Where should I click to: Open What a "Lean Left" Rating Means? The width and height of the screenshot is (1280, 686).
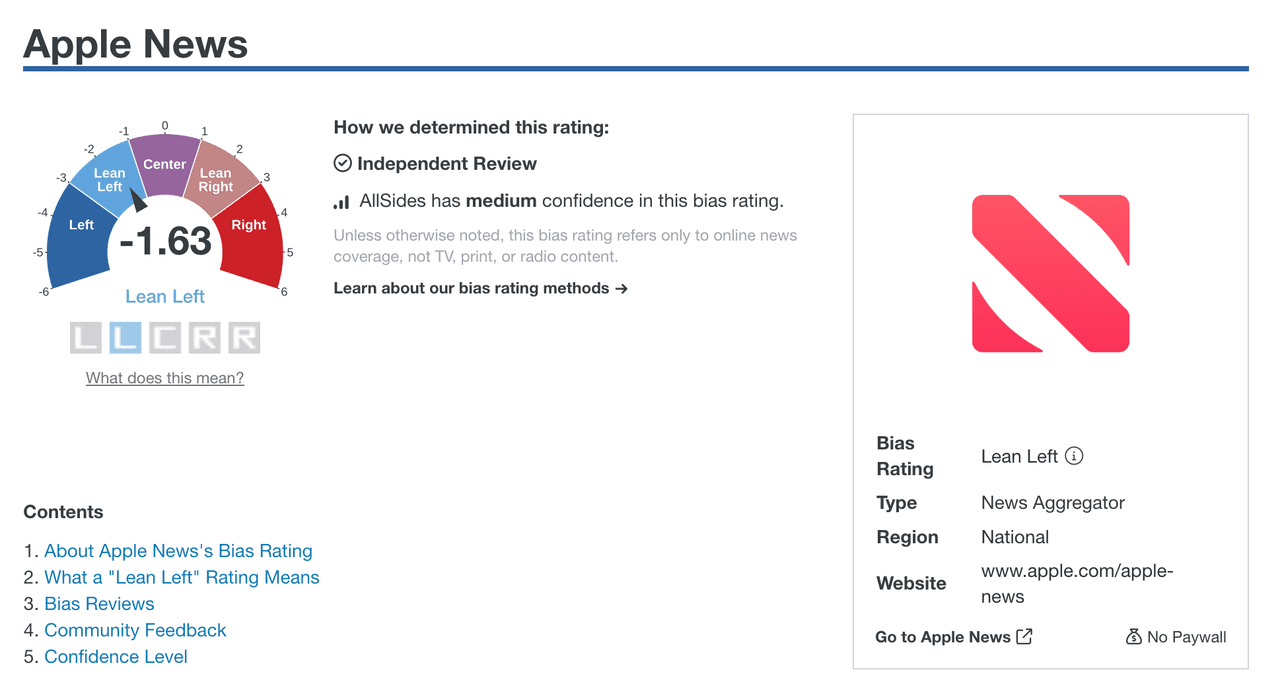click(x=182, y=577)
